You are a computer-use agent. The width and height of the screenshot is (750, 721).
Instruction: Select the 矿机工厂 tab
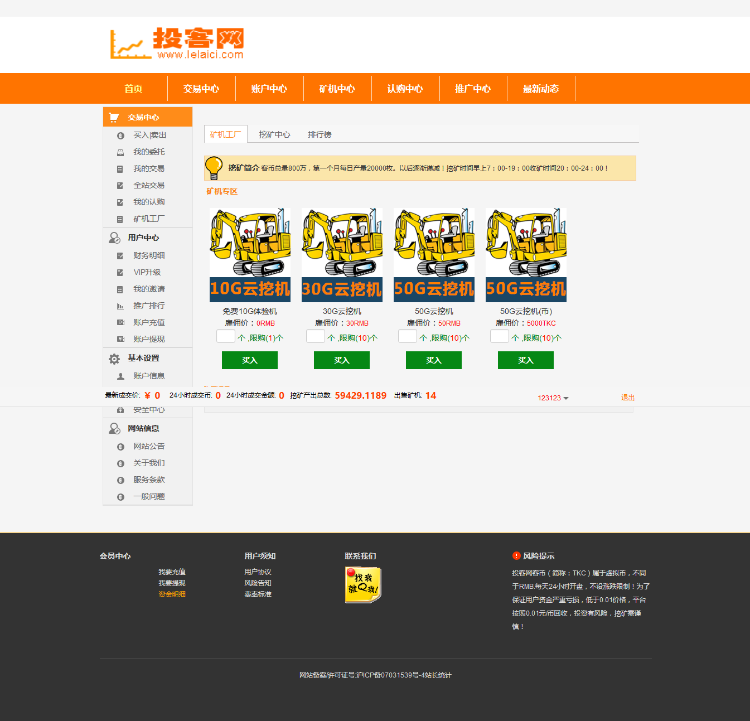pyautogui.click(x=226, y=134)
